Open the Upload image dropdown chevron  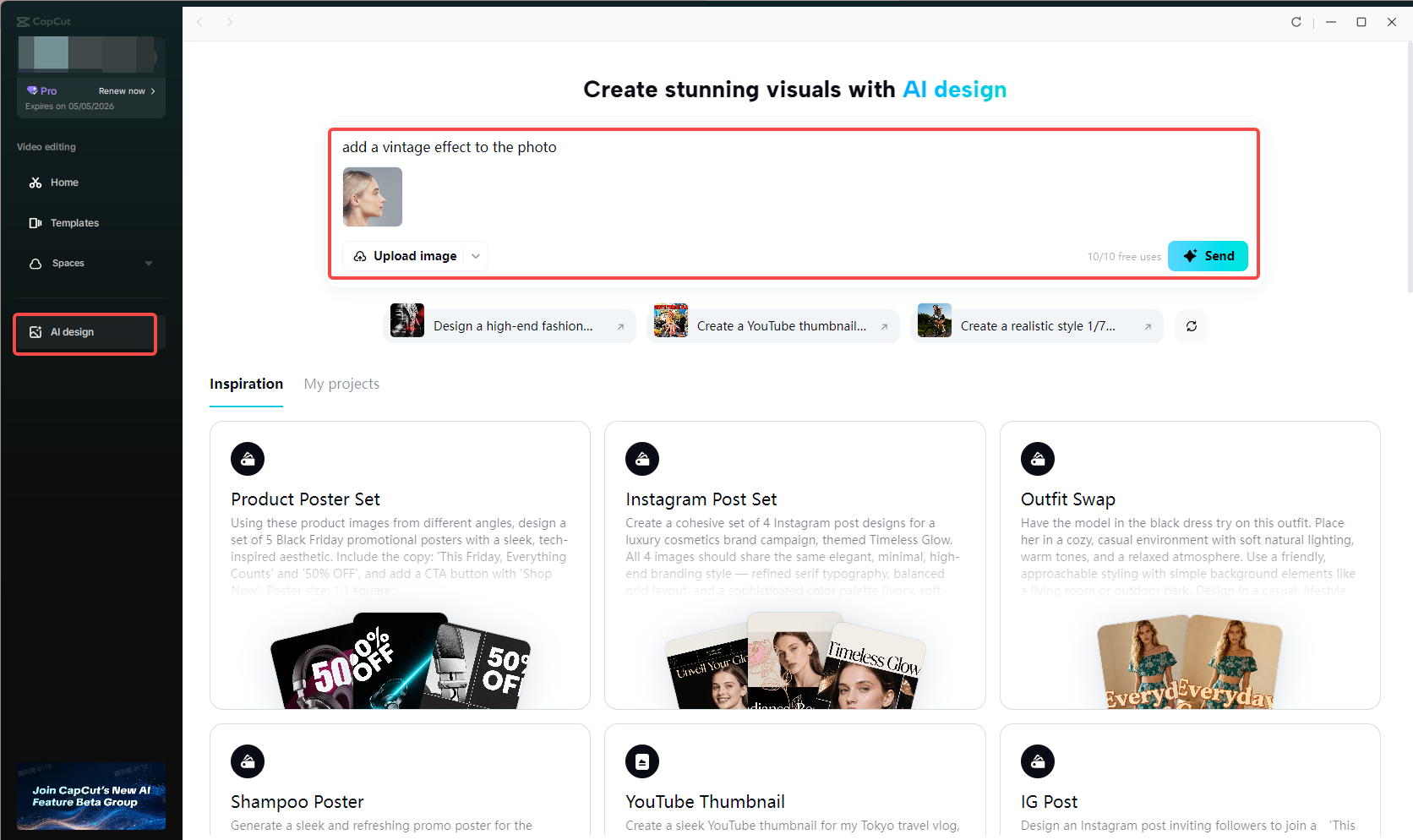click(476, 256)
